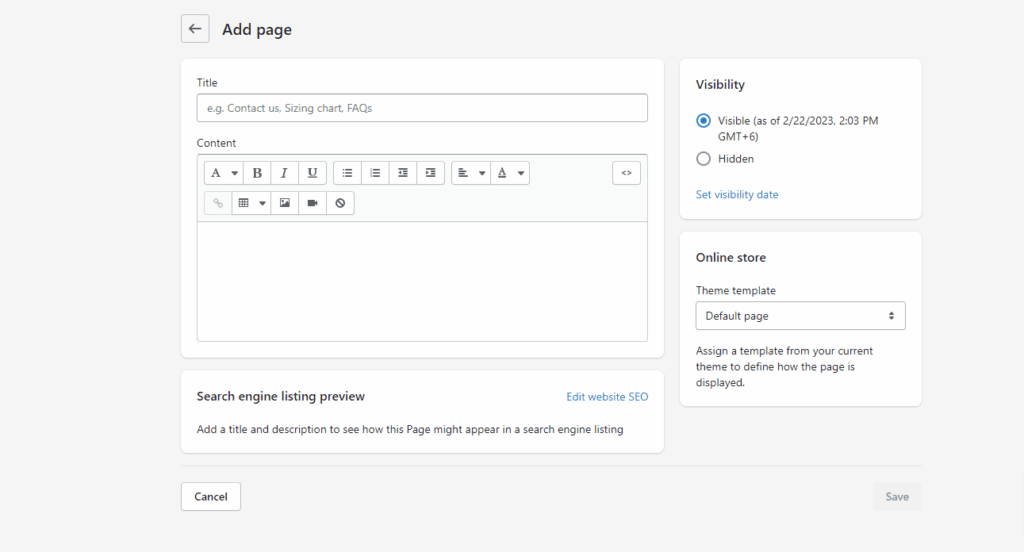
Task: Open the text color picker
Action: pos(510,173)
